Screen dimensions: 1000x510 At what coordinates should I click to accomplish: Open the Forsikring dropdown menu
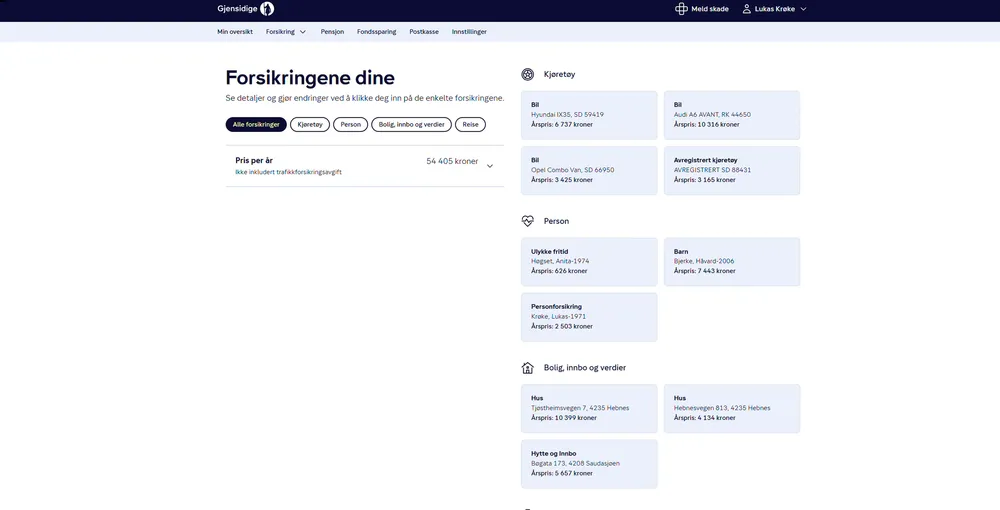coord(286,32)
